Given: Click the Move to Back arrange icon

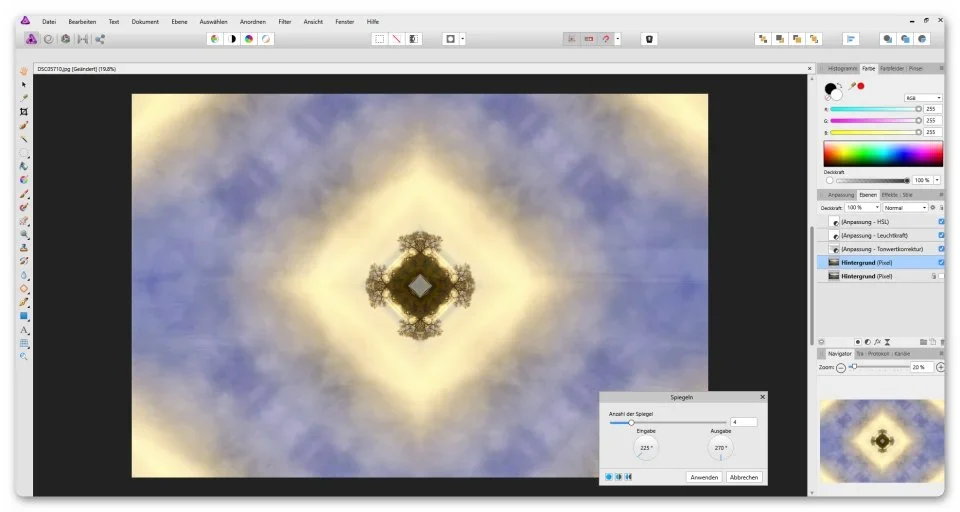Looking at the screenshot, I should [763, 39].
